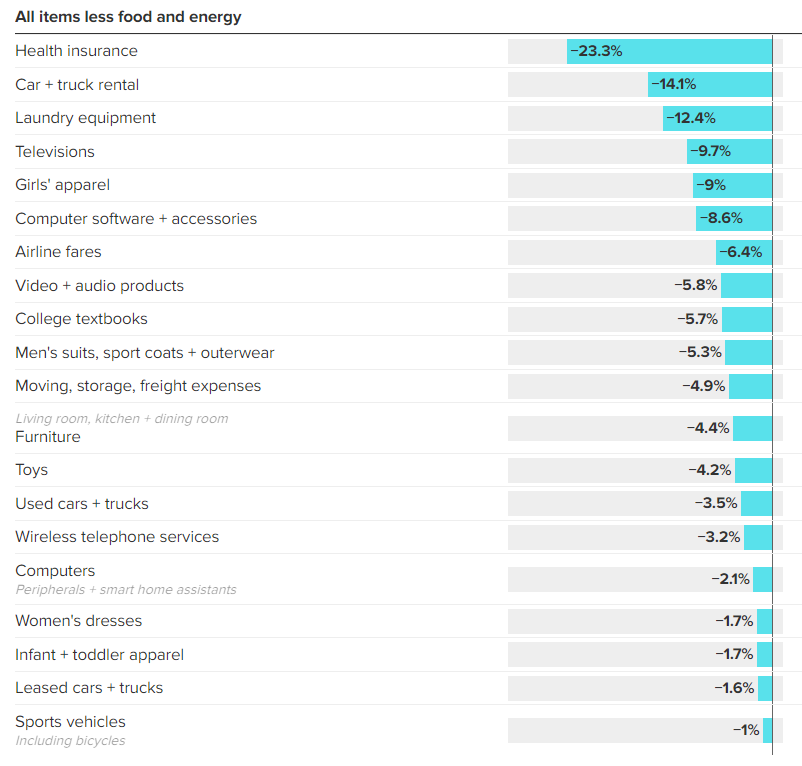This screenshot has width=802, height=766.
Task: Select the Video + audio products label
Action: pos(99,286)
